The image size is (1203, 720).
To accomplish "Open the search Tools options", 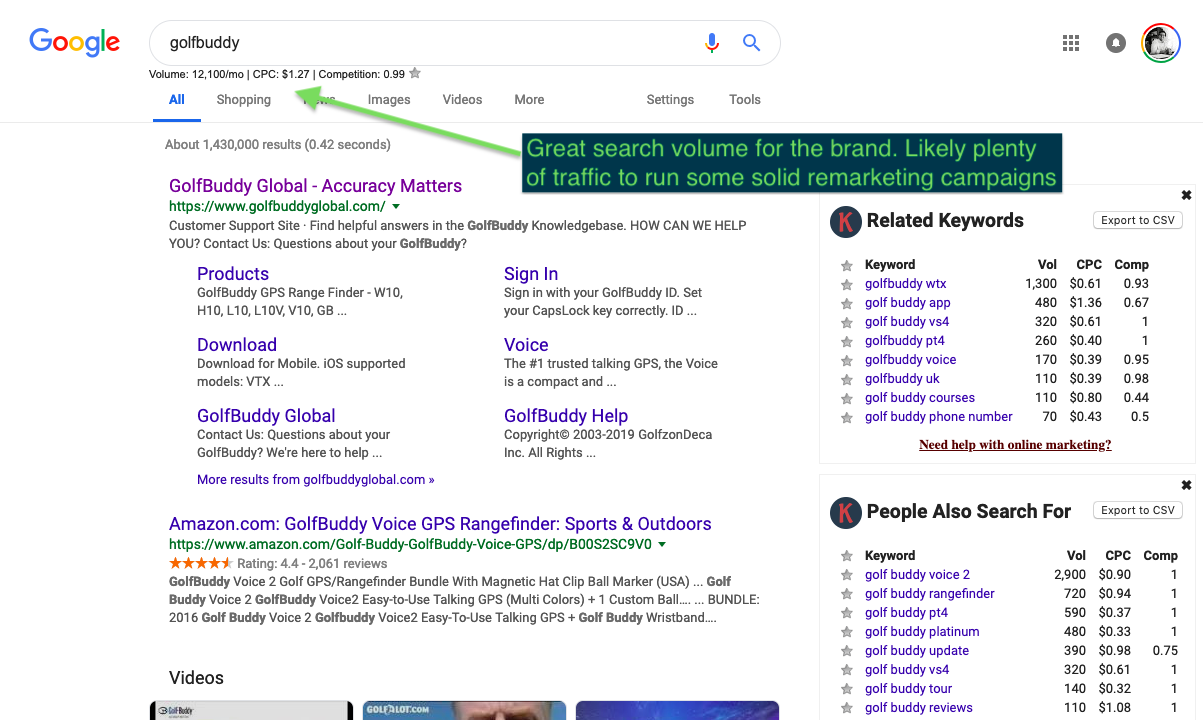I will click(x=745, y=100).
